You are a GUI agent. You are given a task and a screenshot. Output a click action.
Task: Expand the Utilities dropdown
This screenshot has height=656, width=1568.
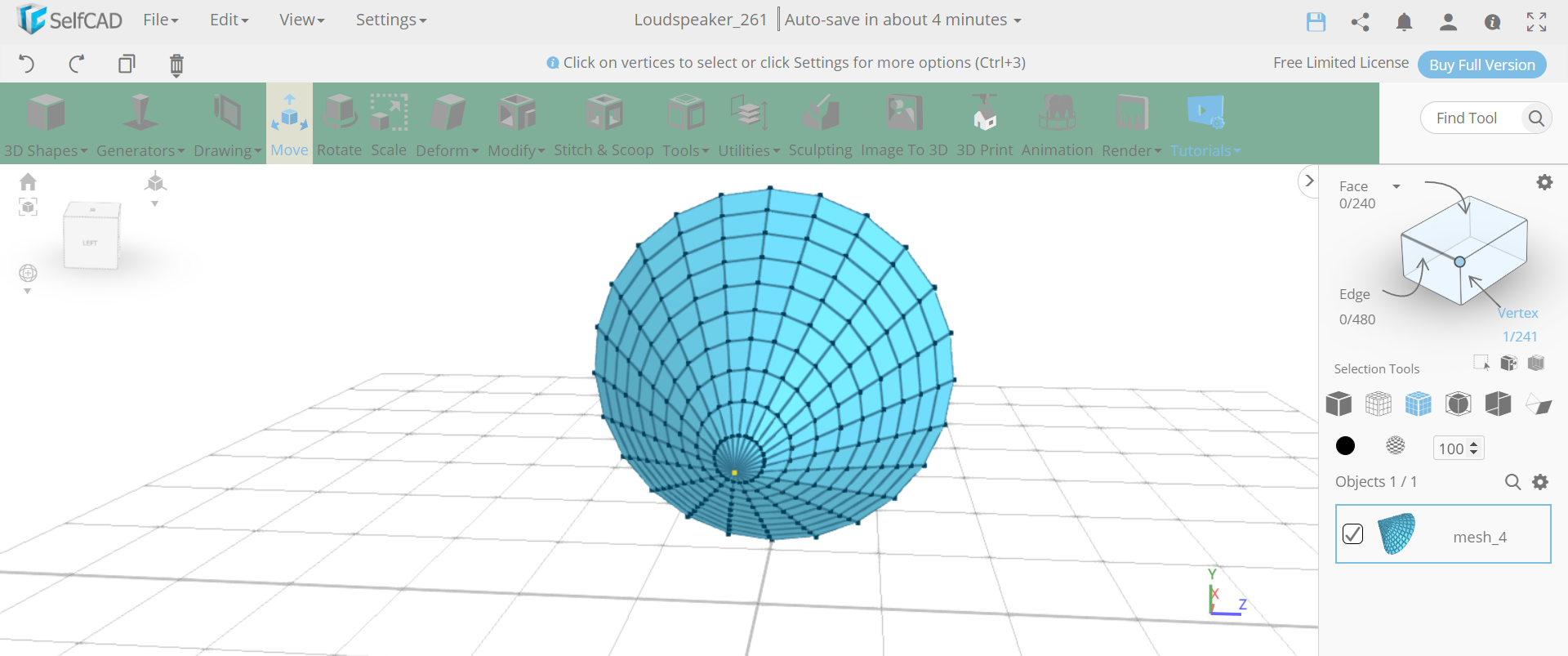[x=749, y=124]
